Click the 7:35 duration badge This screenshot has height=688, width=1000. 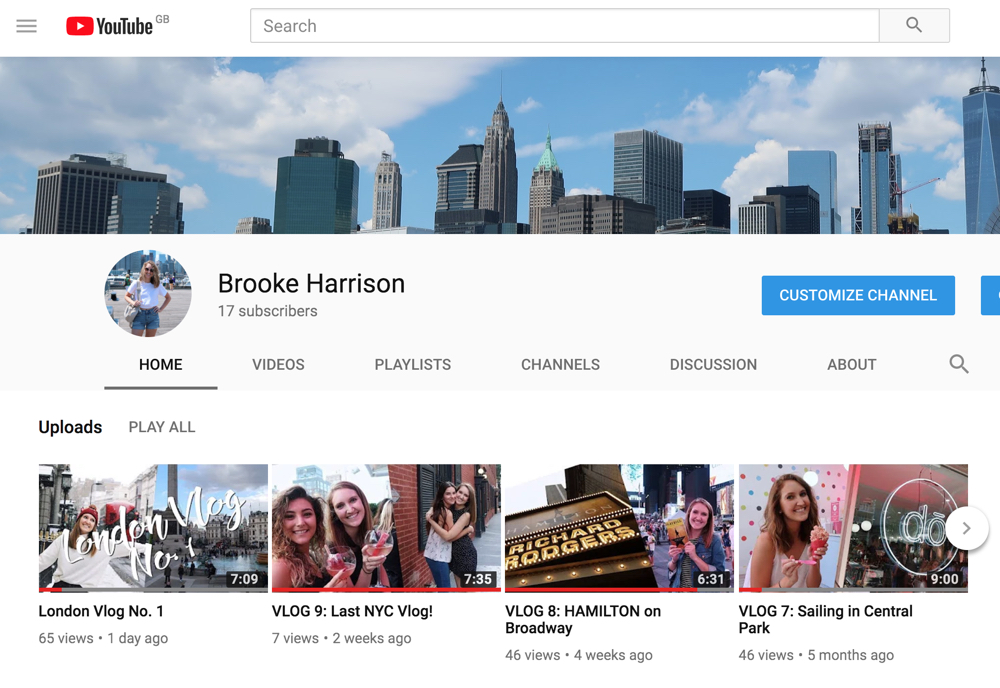point(478,579)
